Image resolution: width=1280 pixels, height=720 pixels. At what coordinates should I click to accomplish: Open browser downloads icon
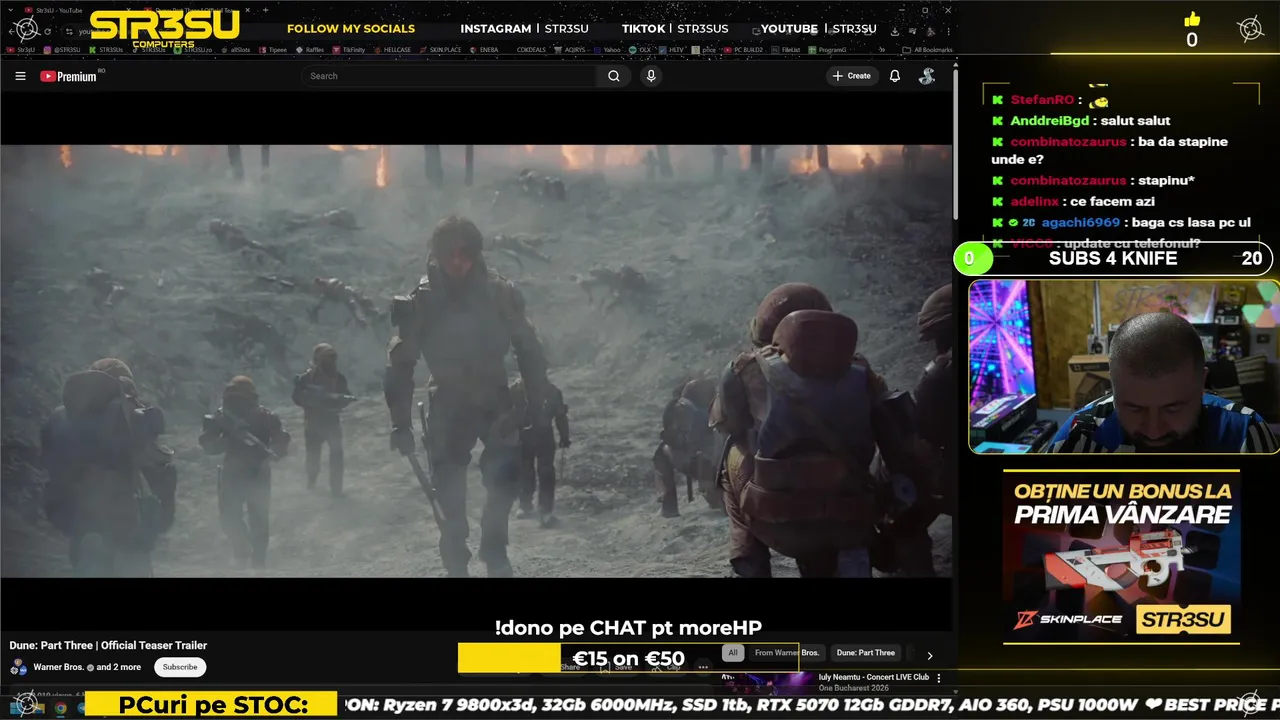[x=894, y=31]
